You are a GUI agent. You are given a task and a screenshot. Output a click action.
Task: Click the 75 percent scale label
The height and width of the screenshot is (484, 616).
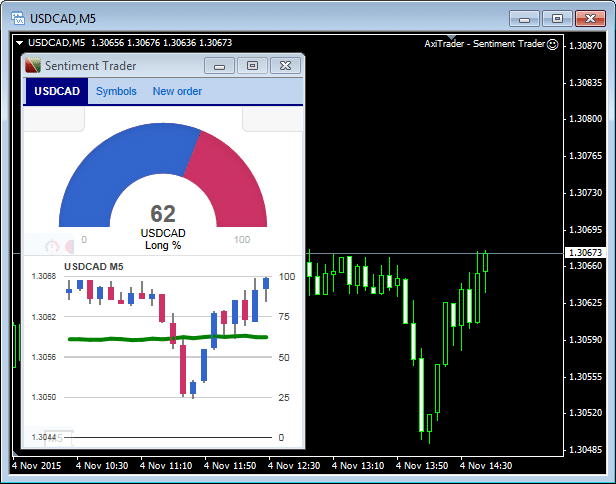[x=284, y=317]
